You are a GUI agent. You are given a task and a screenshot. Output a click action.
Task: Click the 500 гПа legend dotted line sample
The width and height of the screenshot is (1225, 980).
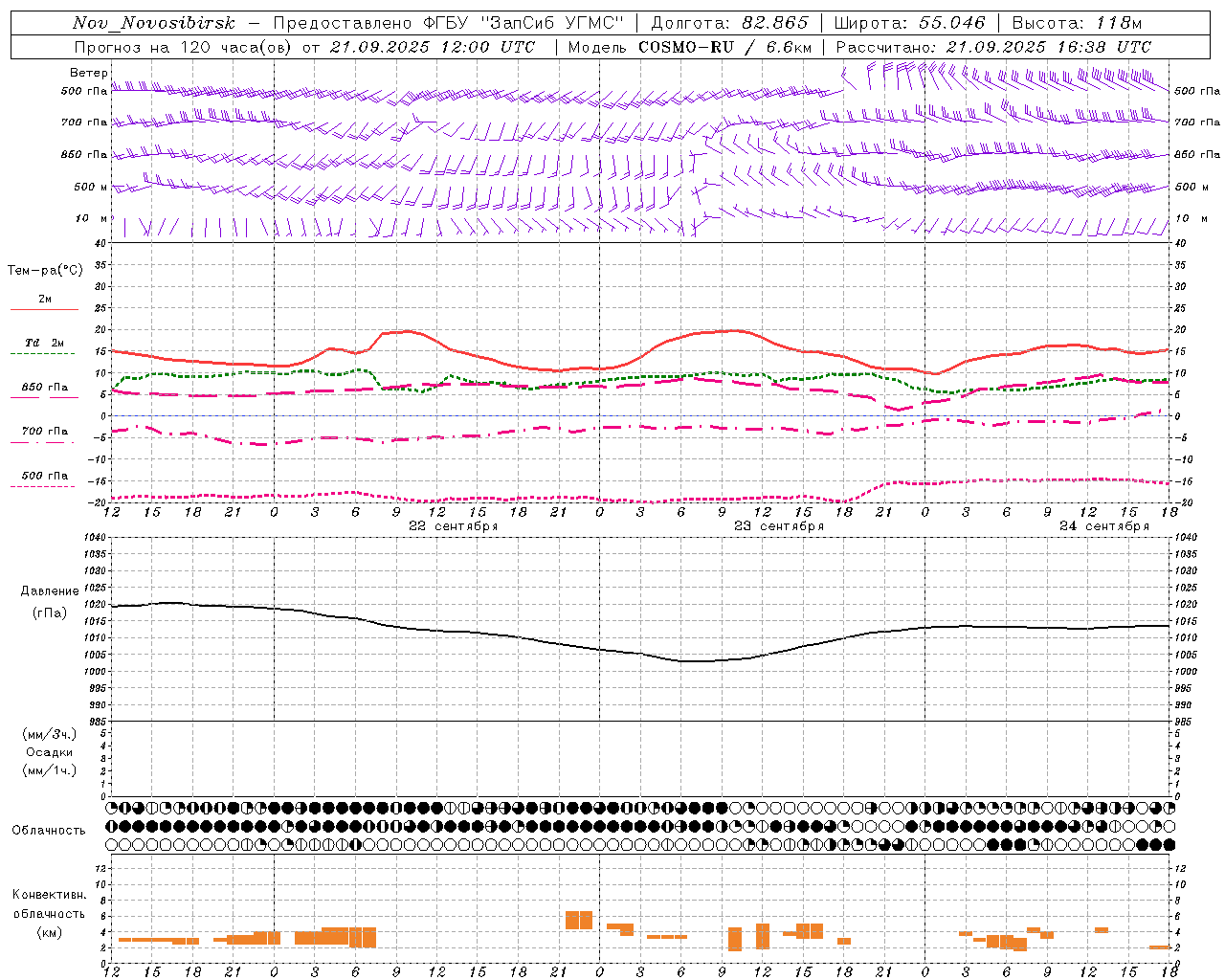pyautogui.click(x=43, y=486)
